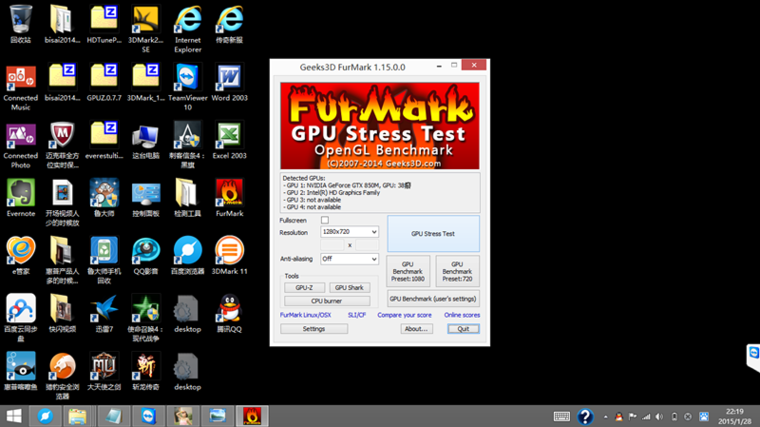
Task: Select the Connected Photo desktop icon
Action: pyautogui.click(x=21, y=145)
